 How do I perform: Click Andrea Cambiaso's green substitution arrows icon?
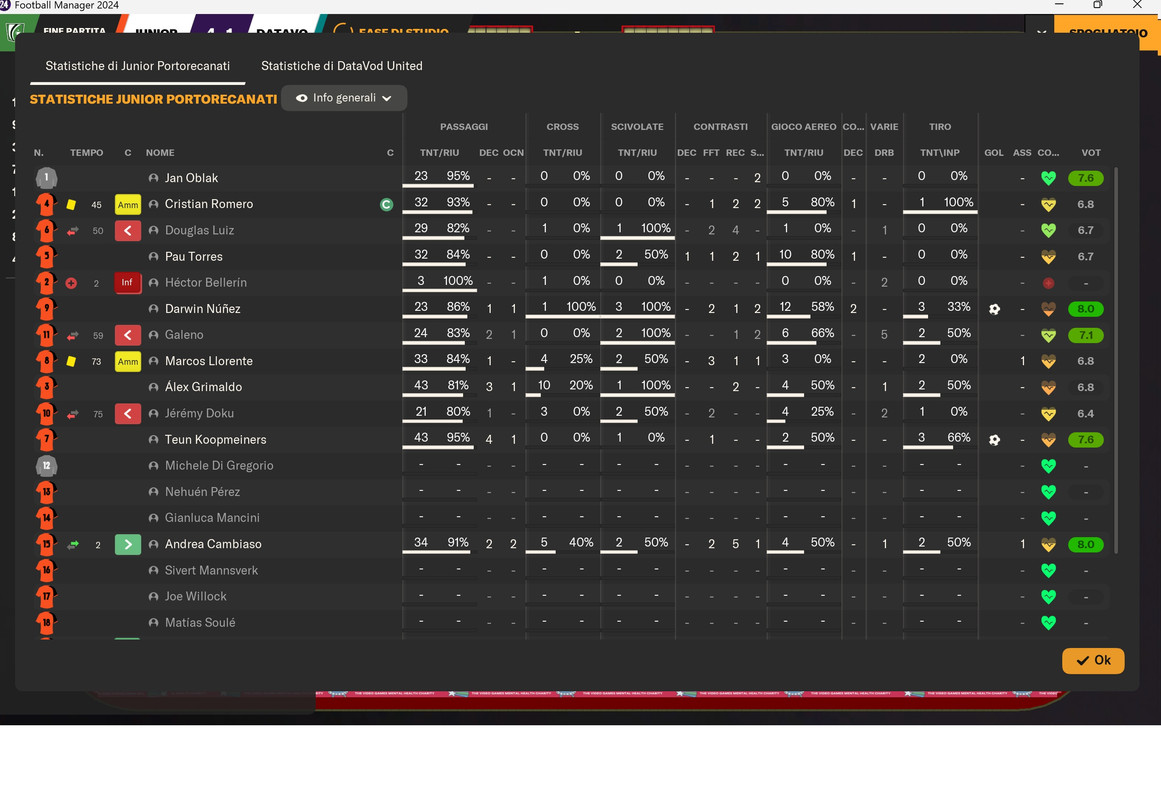pos(73,544)
